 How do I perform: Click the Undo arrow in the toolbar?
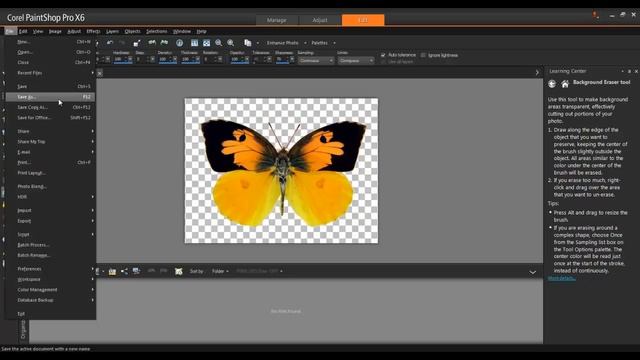tap(110, 42)
